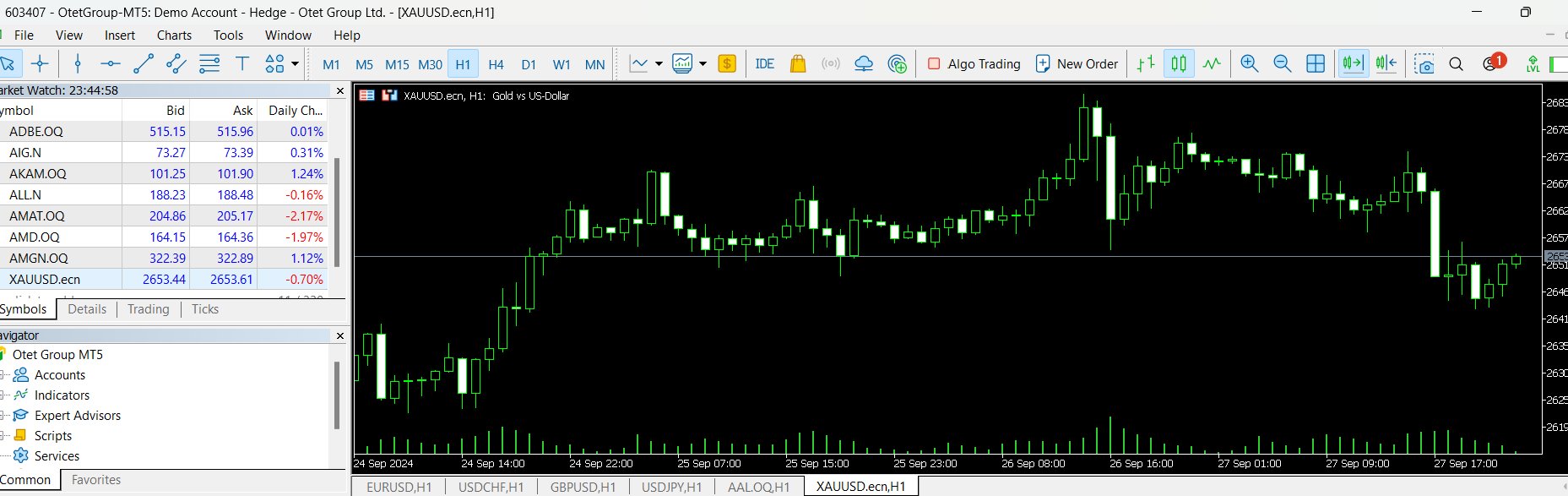Open the shapes objects dropdown arrow

tap(295, 63)
